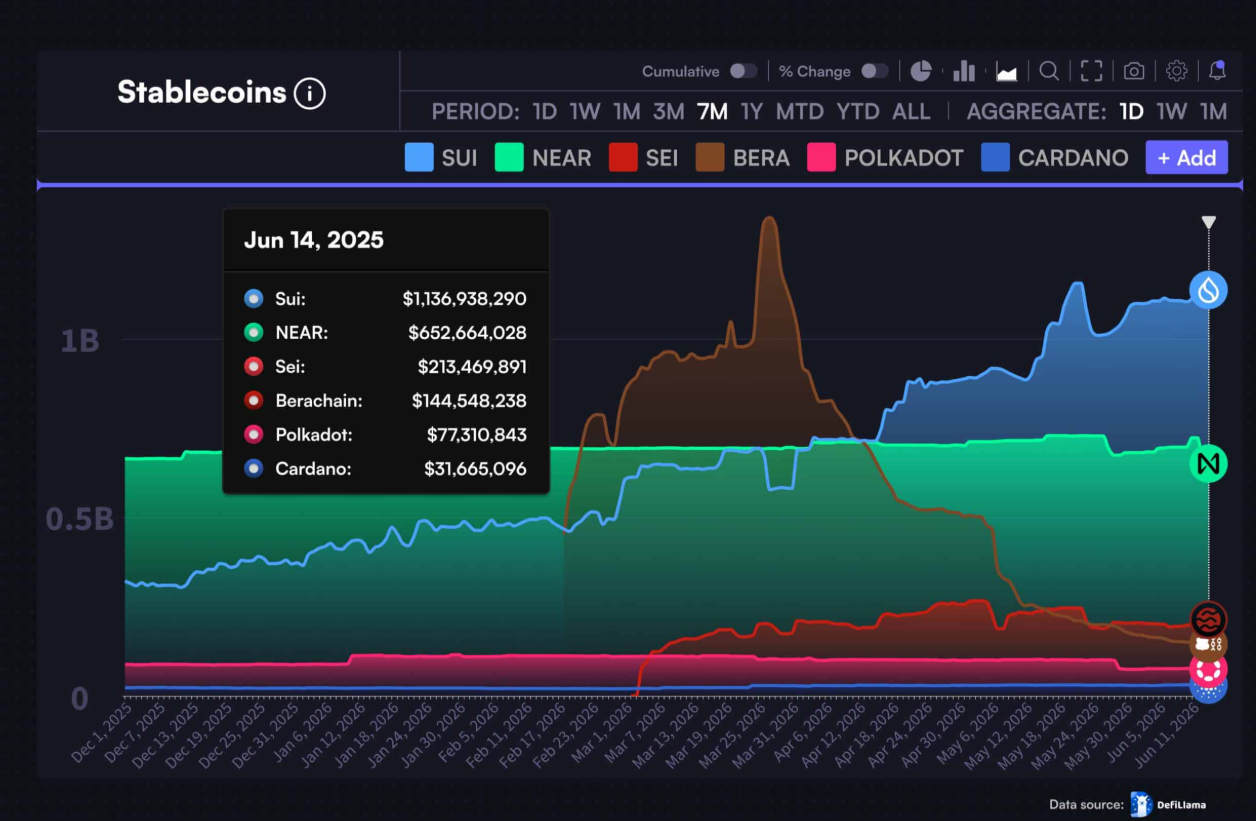Switch to pie chart view
Image resolution: width=1256 pixels, height=821 pixels.
click(x=921, y=71)
